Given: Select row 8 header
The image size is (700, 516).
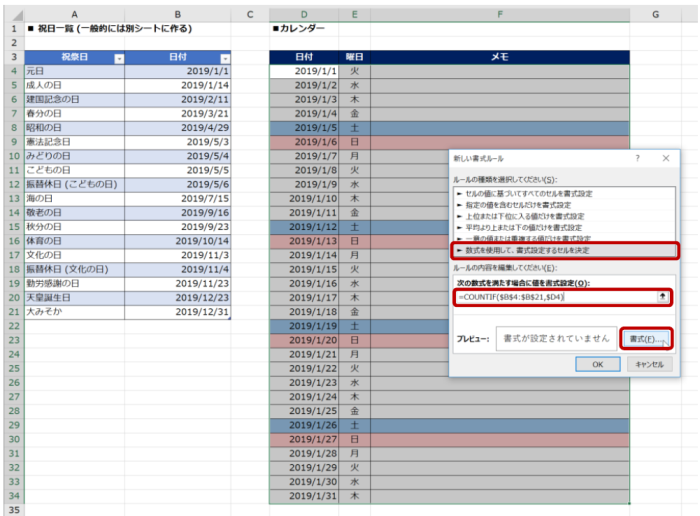Looking at the screenshot, I should point(11,128).
